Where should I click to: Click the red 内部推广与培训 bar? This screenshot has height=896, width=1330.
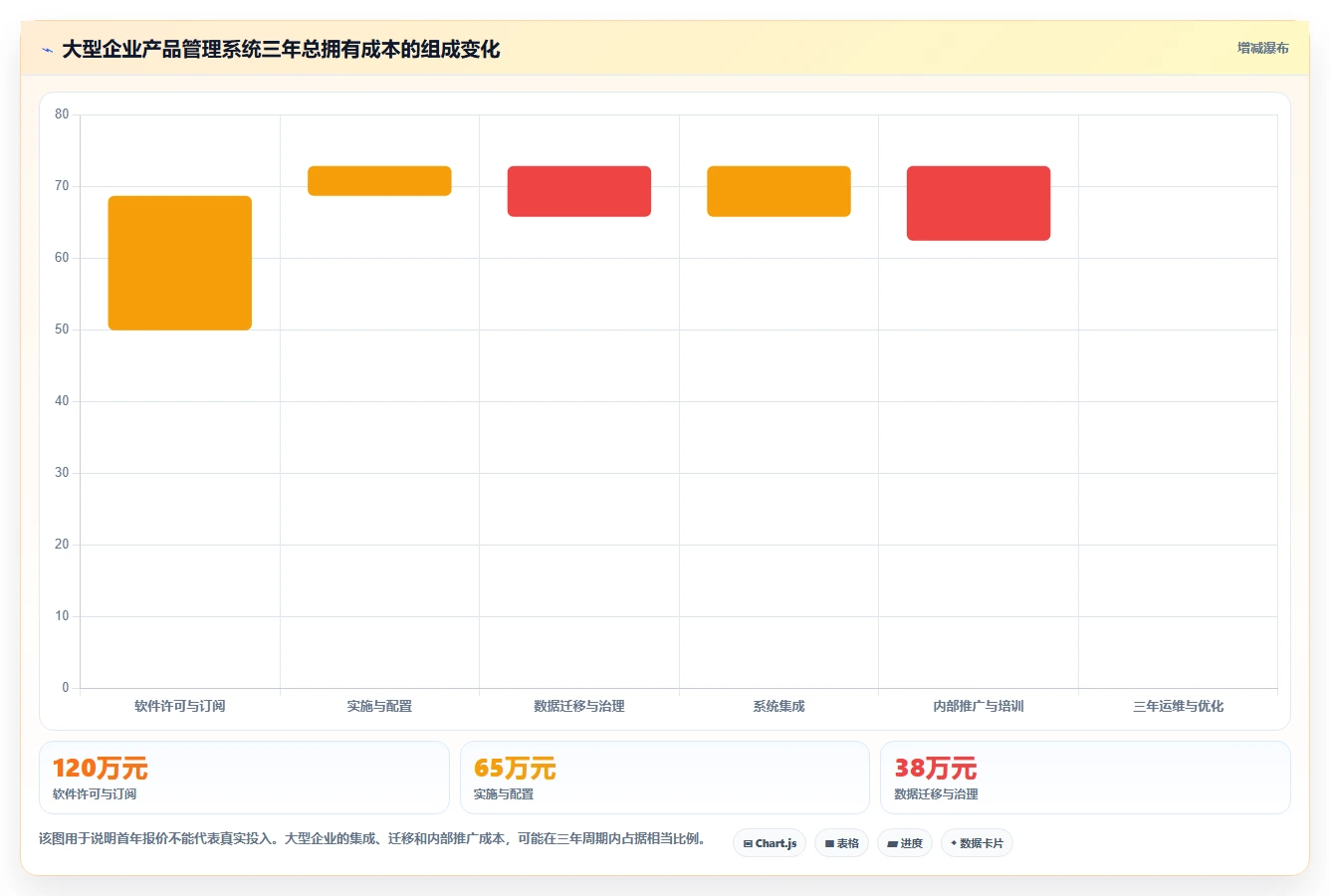click(979, 203)
